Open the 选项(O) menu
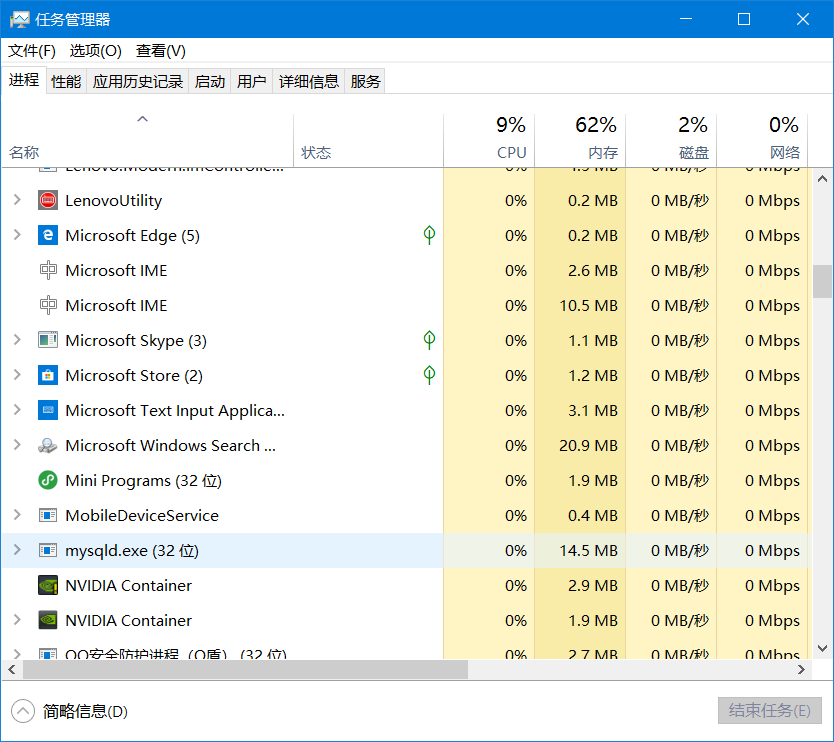The image size is (834, 742). (96, 51)
